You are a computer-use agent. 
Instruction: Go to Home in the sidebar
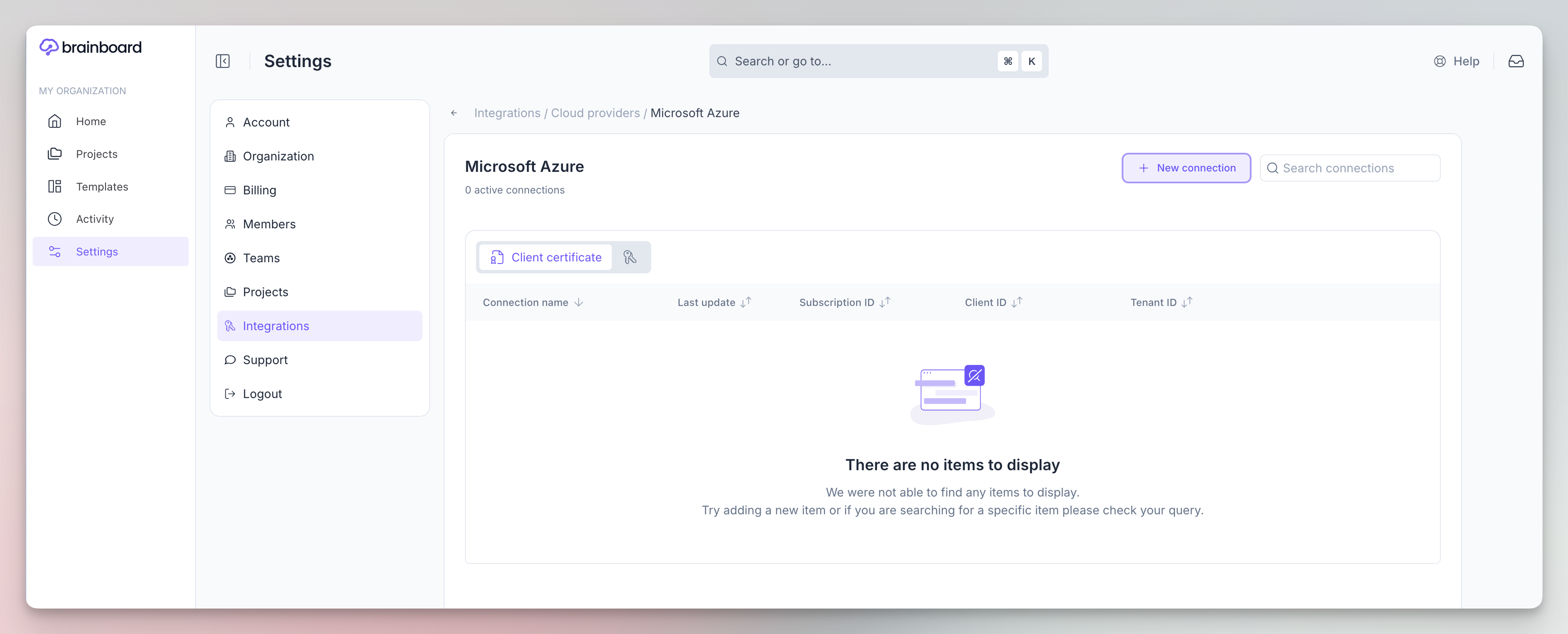click(91, 121)
